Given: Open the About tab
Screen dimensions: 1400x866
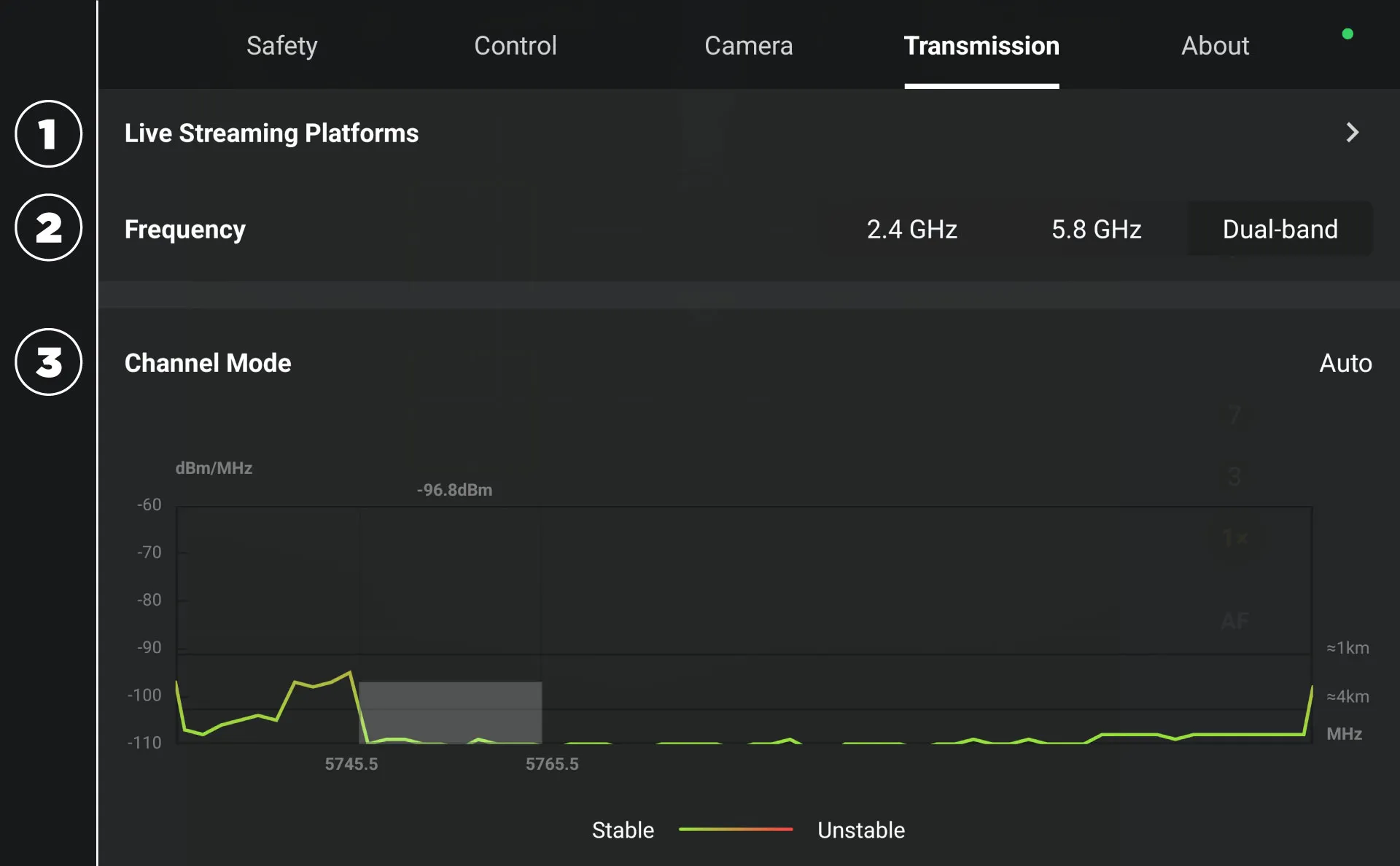Looking at the screenshot, I should 1215,45.
